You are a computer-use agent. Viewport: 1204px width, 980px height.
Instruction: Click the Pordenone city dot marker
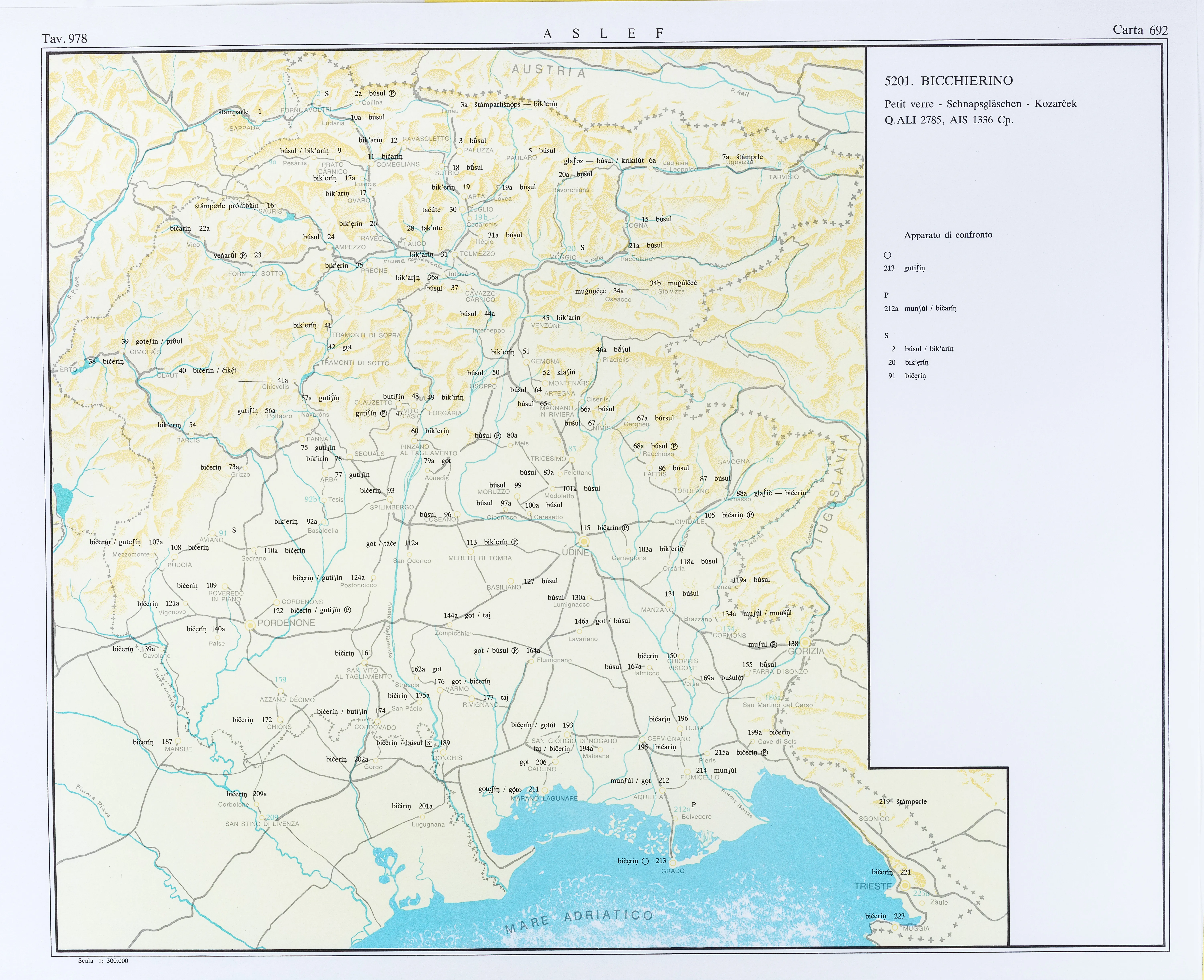point(250,625)
